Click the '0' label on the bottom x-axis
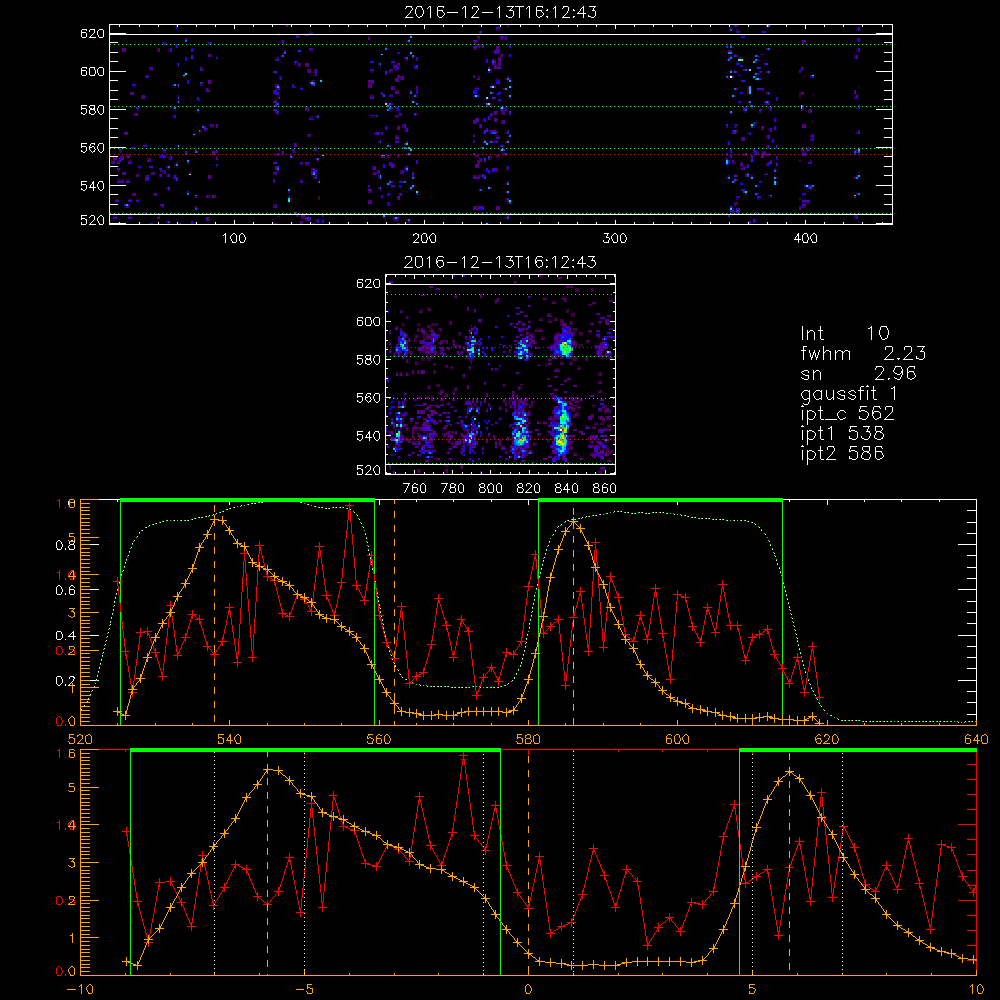The height and width of the screenshot is (1000, 1000). click(528, 990)
